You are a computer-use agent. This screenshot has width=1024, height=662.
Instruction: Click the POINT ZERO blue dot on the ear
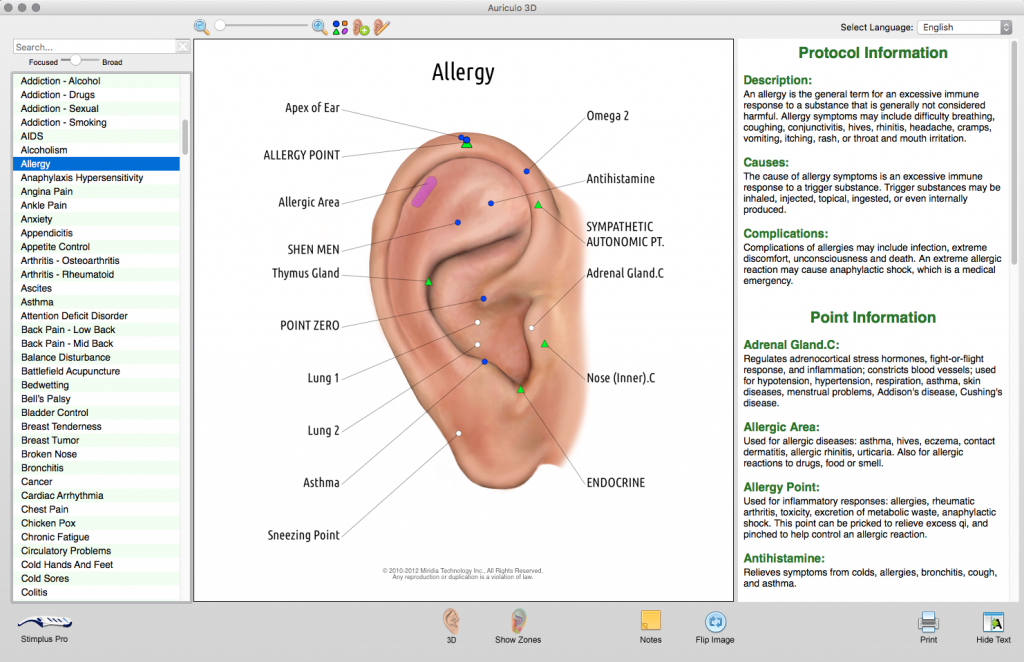point(483,298)
